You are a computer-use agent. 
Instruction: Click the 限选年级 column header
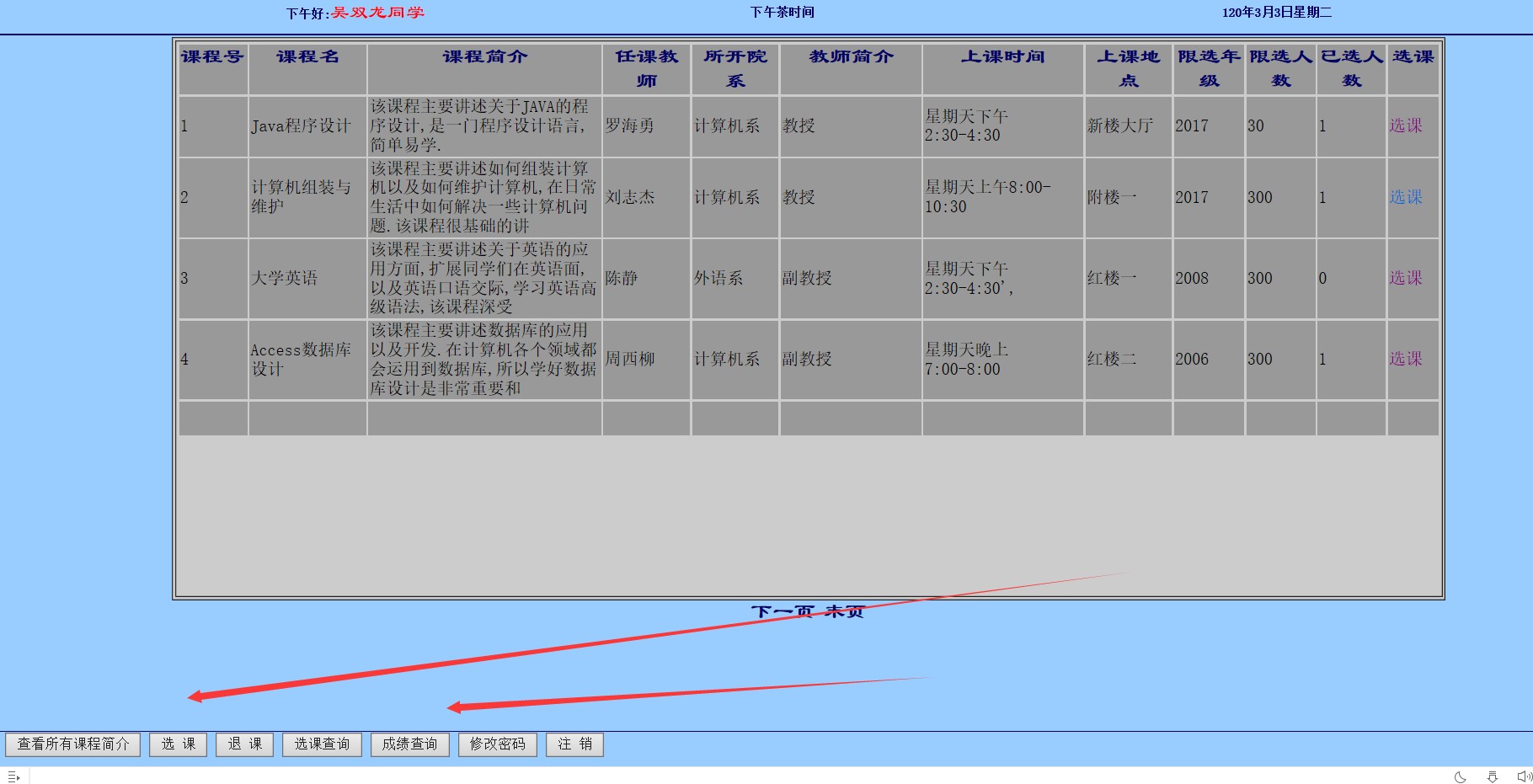[x=1209, y=68]
